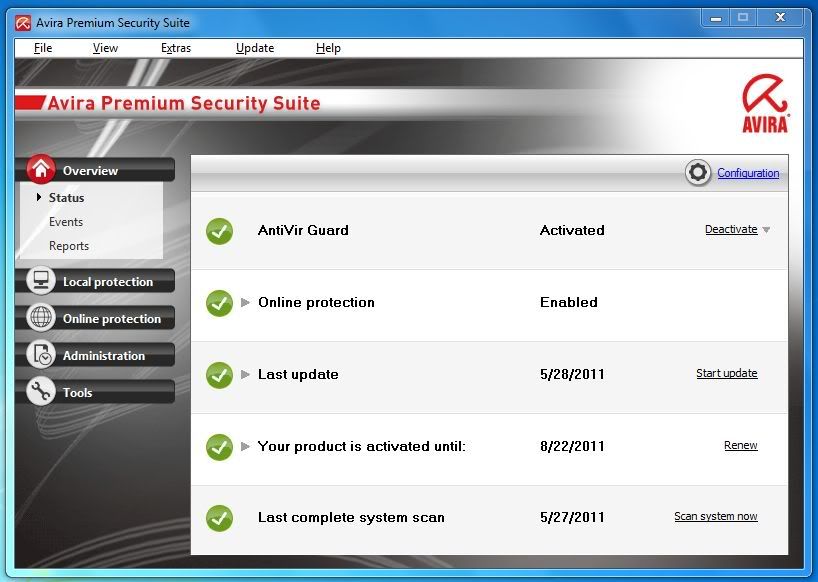Click green check icon beside Last update
Screen dimensions: 818x582
219,374
